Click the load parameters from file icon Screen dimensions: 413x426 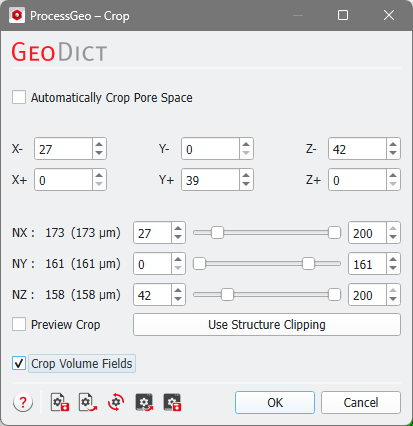(x=88, y=402)
